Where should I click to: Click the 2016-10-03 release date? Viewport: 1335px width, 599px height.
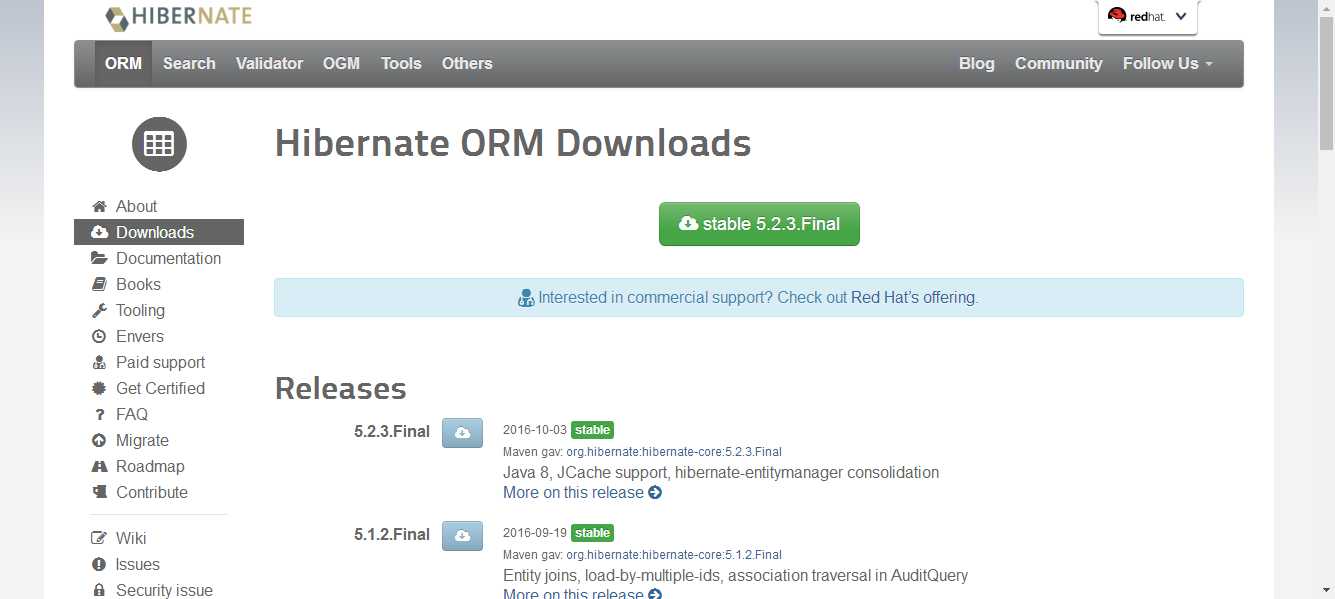pyautogui.click(x=535, y=430)
